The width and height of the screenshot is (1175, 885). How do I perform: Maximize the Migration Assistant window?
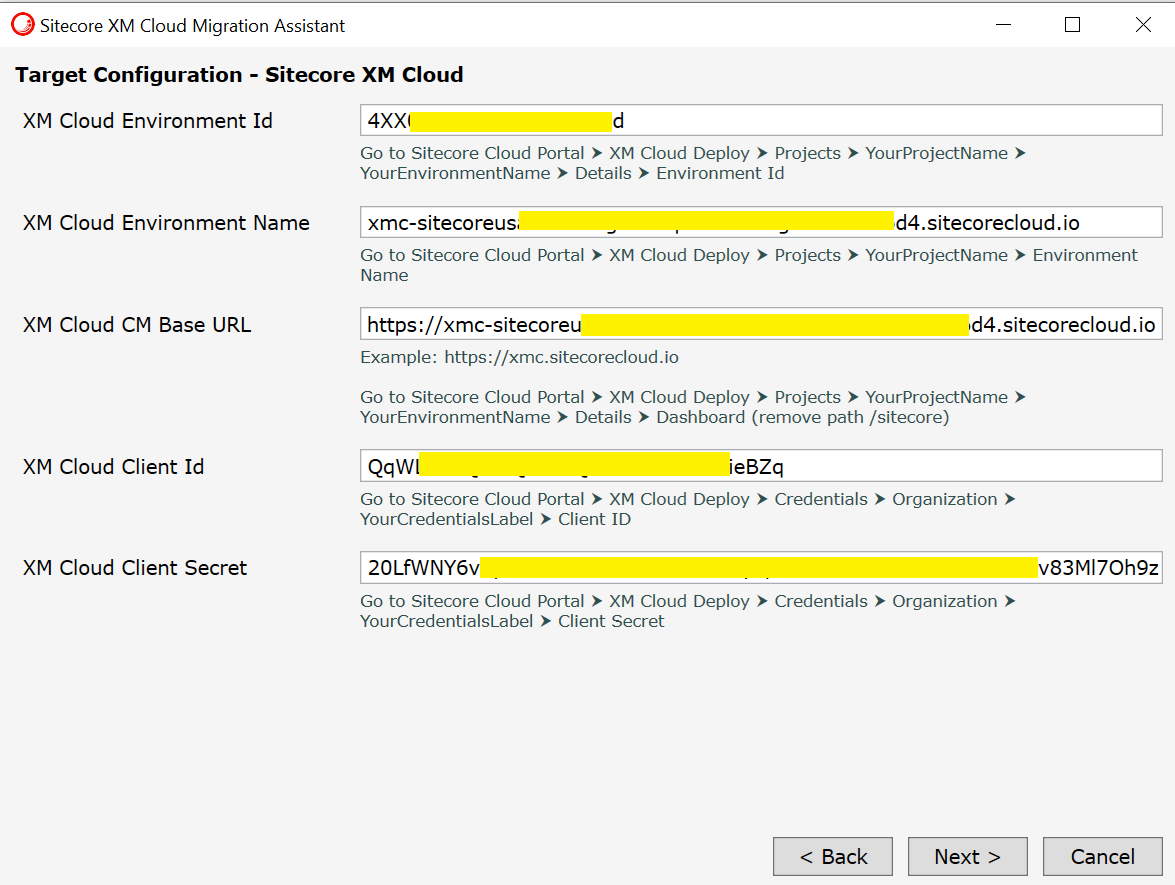[x=1072, y=25]
